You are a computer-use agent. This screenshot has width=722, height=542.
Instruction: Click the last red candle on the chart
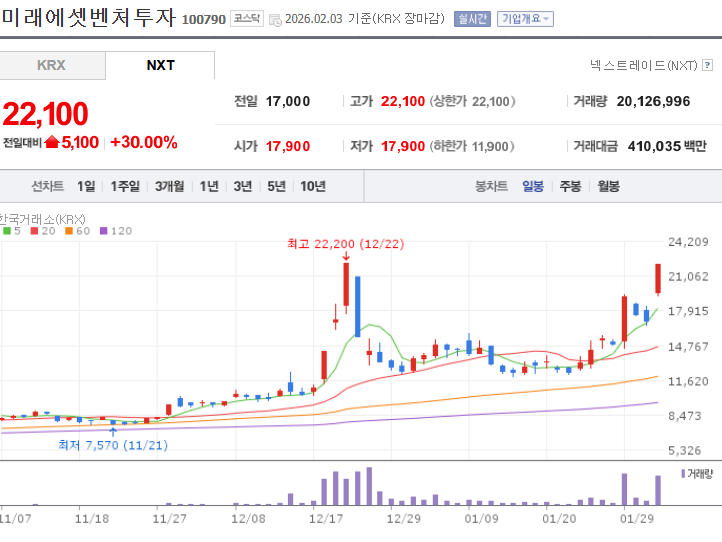[658, 279]
